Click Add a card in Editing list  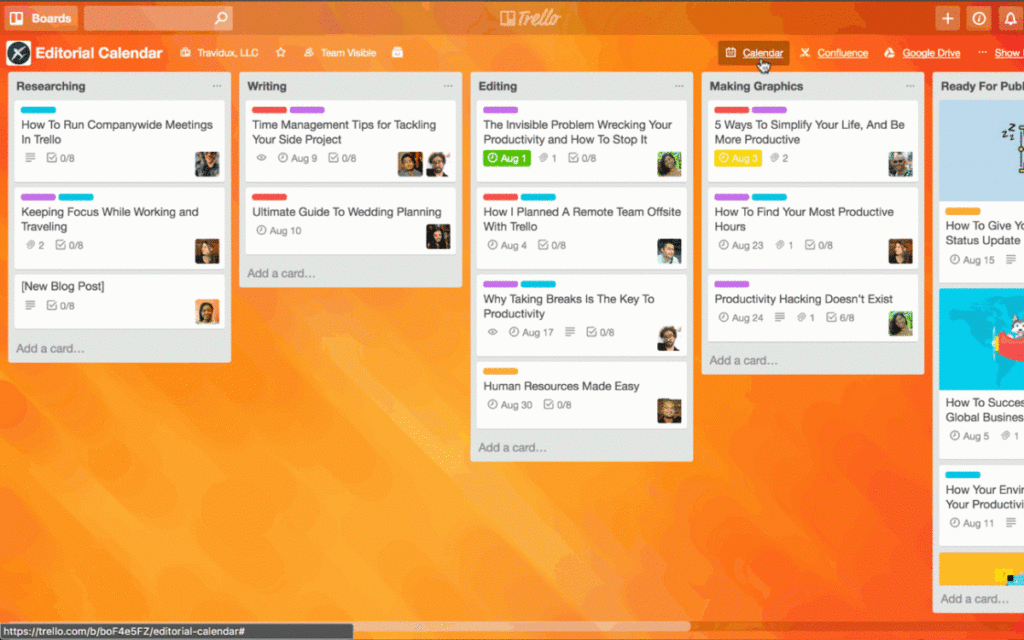513,448
